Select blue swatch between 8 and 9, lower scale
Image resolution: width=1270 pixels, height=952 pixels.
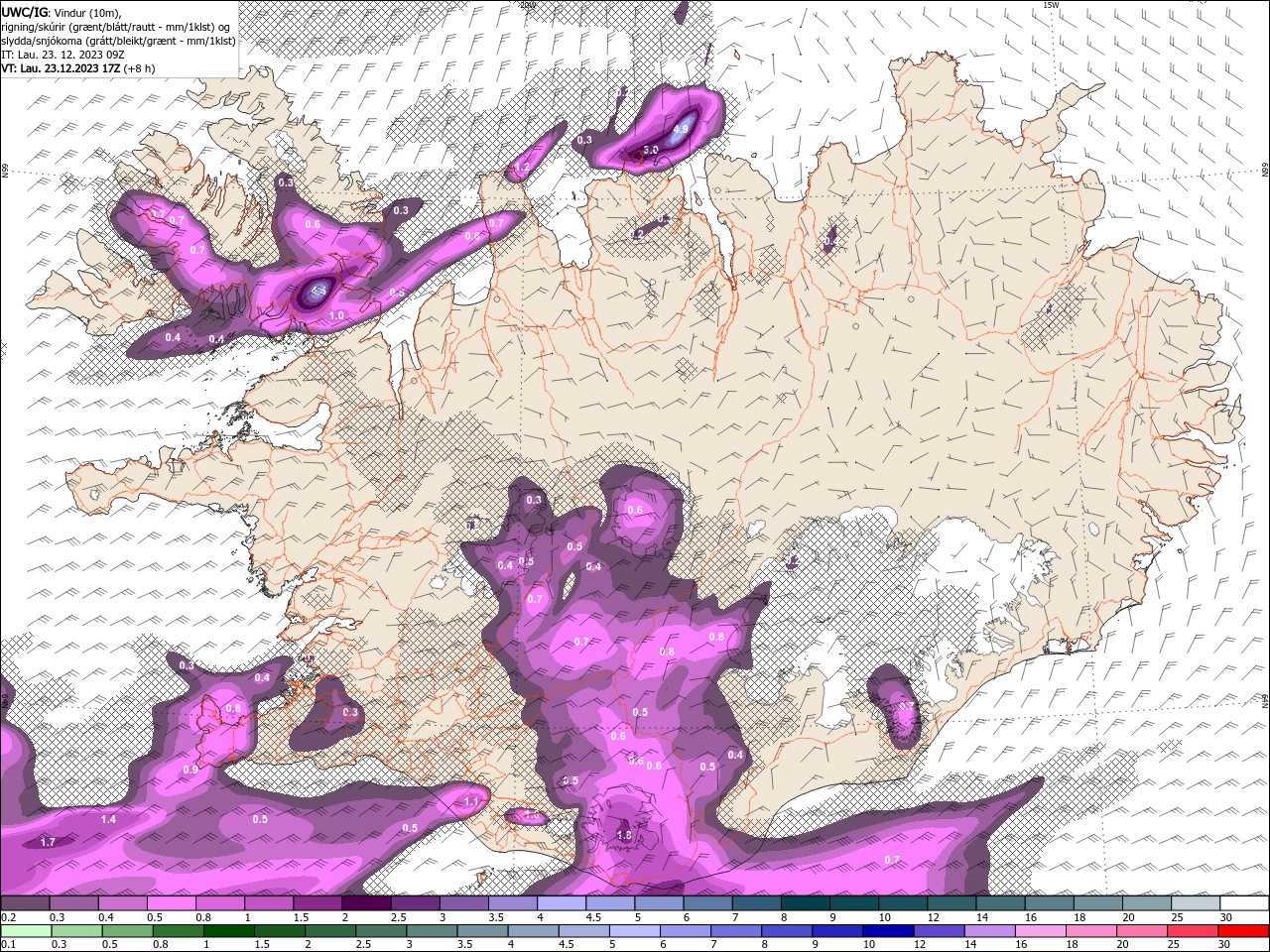786,931
